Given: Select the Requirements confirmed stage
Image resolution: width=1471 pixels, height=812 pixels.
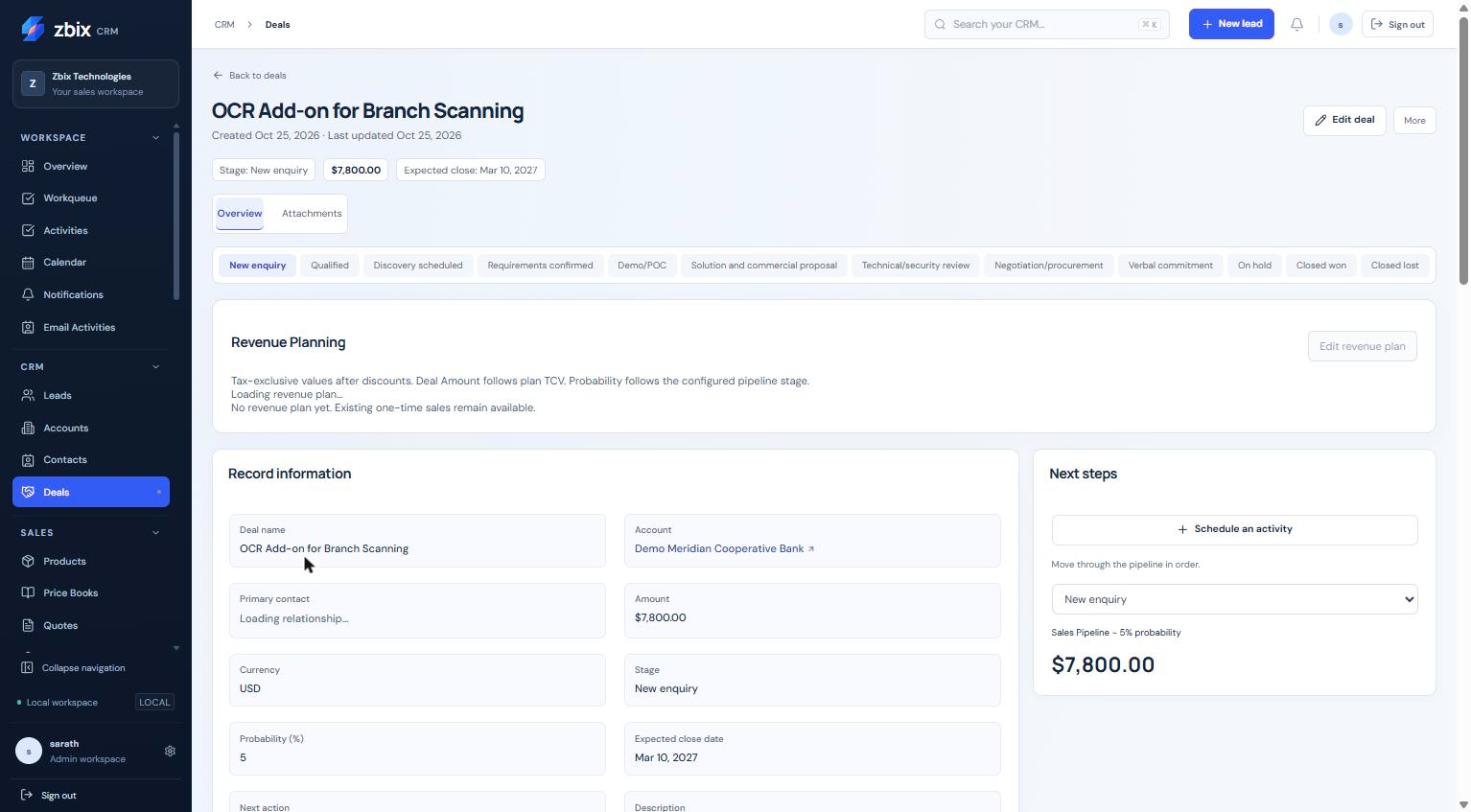Looking at the screenshot, I should (x=540, y=265).
